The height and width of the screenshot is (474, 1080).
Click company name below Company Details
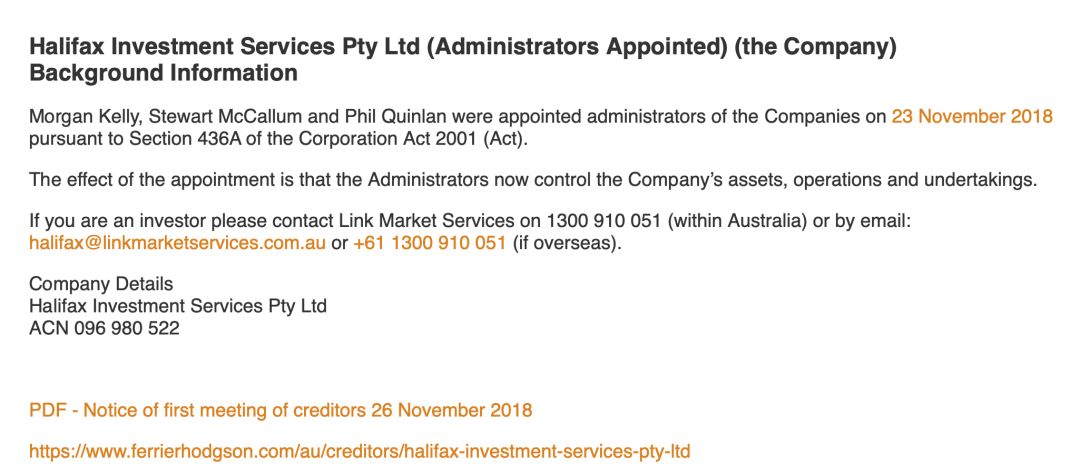(x=178, y=306)
